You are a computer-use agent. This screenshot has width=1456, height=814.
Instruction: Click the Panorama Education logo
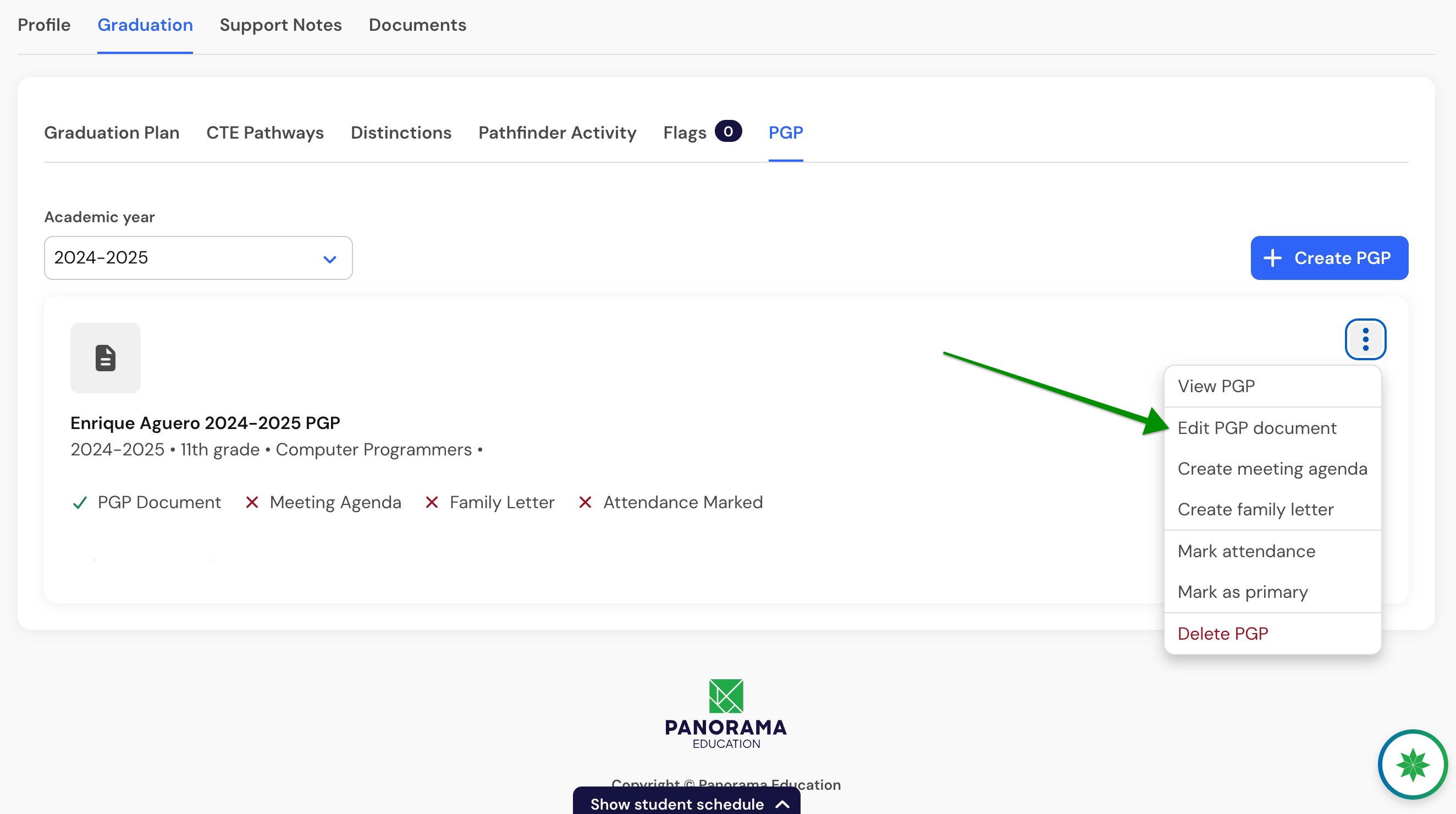point(726,714)
